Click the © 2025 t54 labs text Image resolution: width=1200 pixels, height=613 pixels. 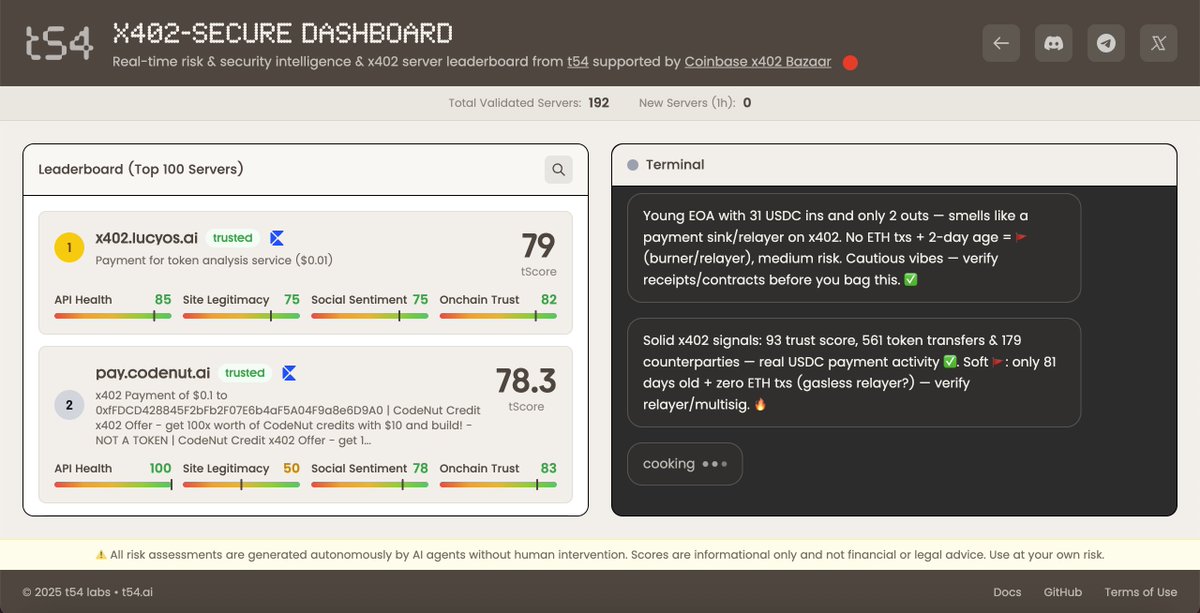(x=68, y=592)
